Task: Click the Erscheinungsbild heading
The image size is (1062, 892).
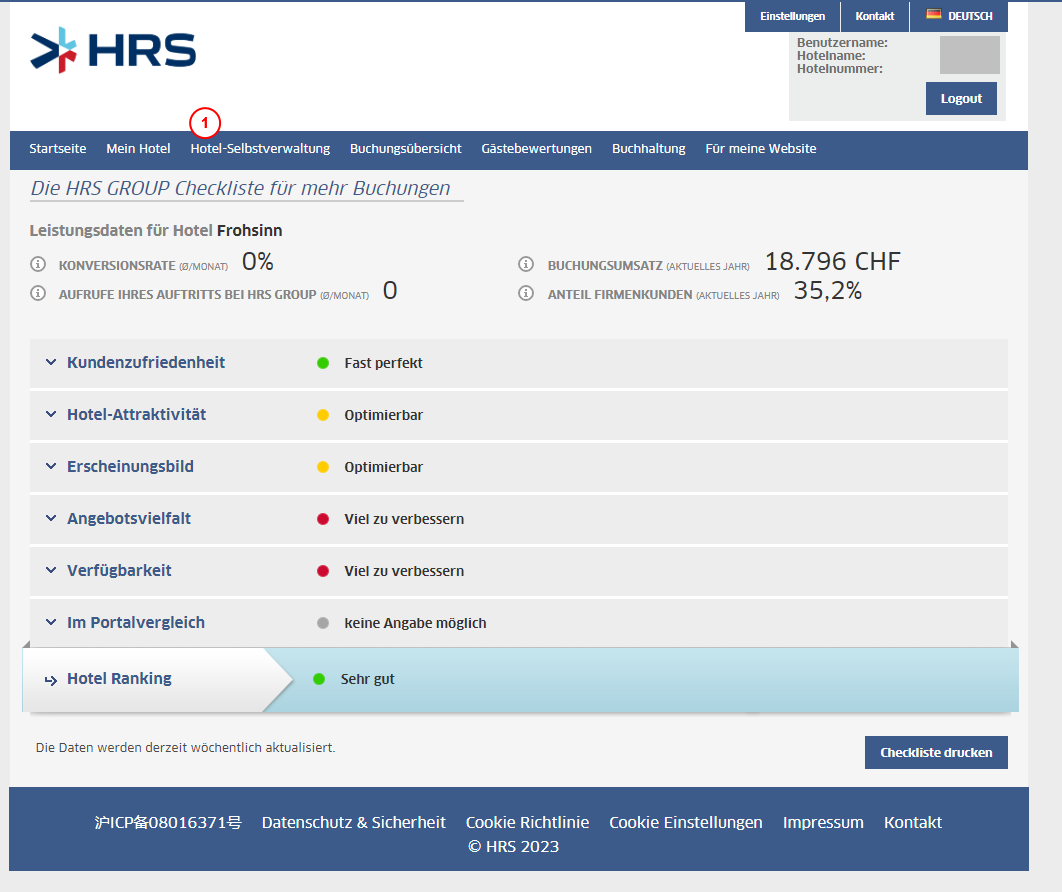Action: coord(130,467)
